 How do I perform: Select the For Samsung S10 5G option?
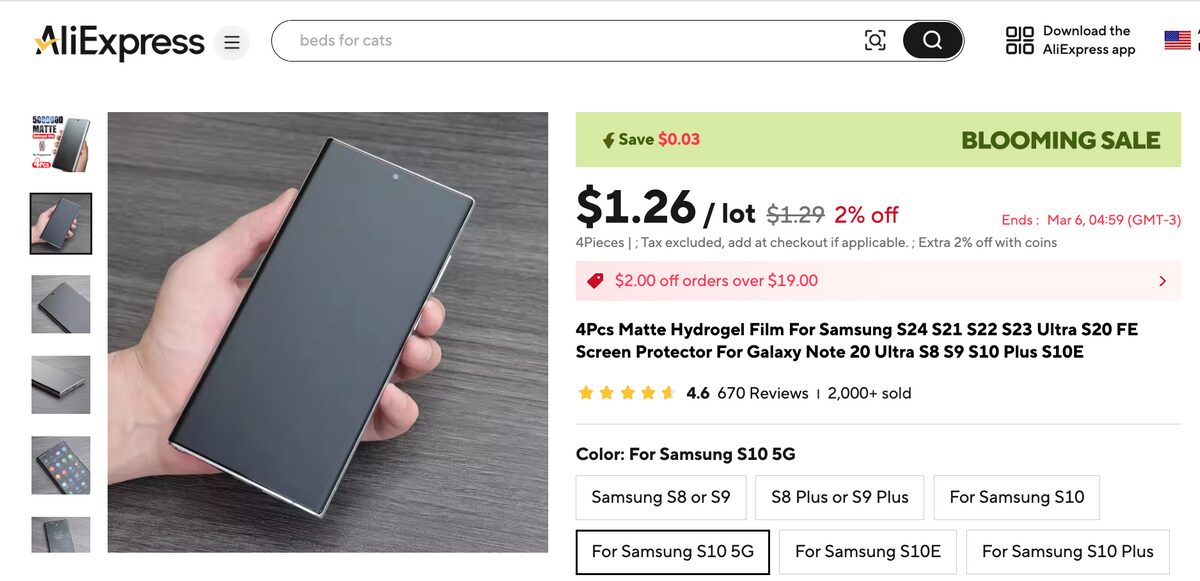point(671,551)
